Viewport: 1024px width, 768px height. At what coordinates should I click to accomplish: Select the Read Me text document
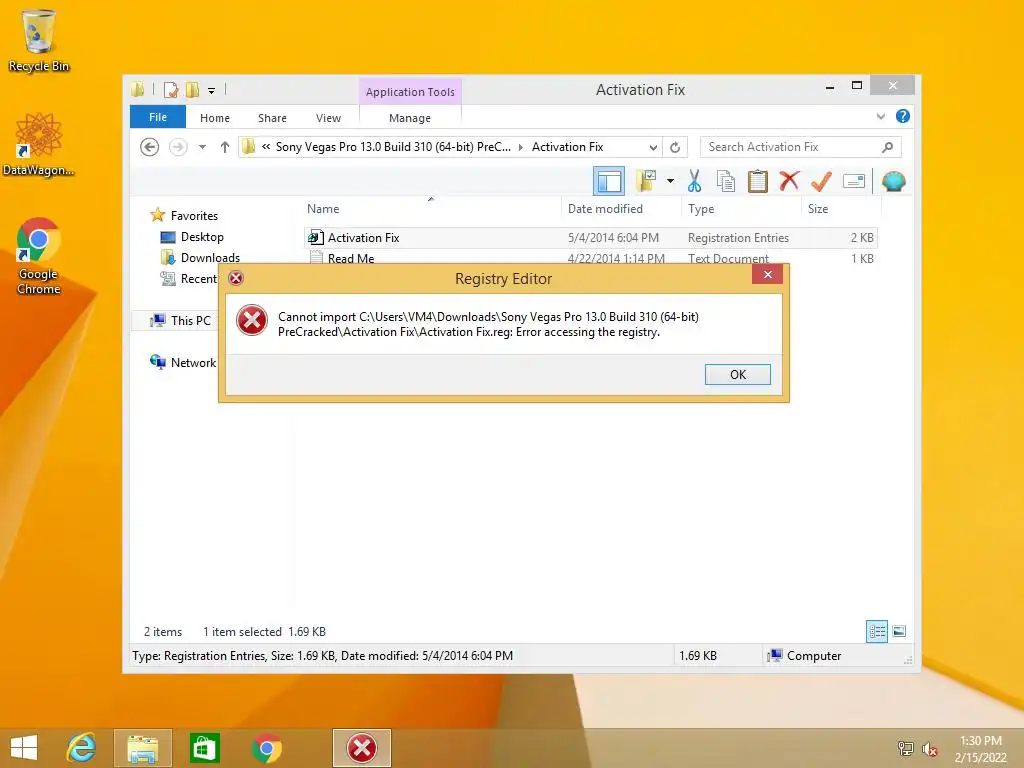[x=590, y=258]
